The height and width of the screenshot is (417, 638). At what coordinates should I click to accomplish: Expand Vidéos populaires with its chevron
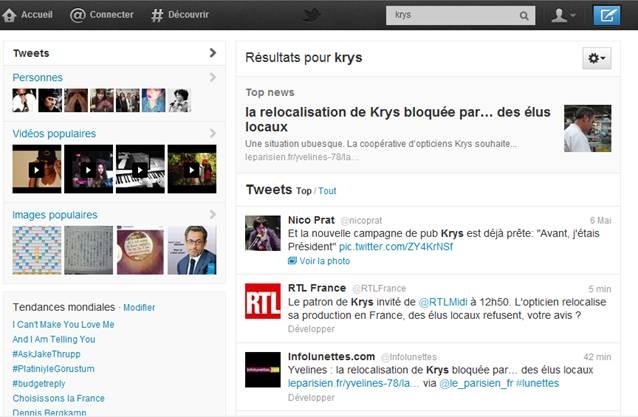pos(212,133)
